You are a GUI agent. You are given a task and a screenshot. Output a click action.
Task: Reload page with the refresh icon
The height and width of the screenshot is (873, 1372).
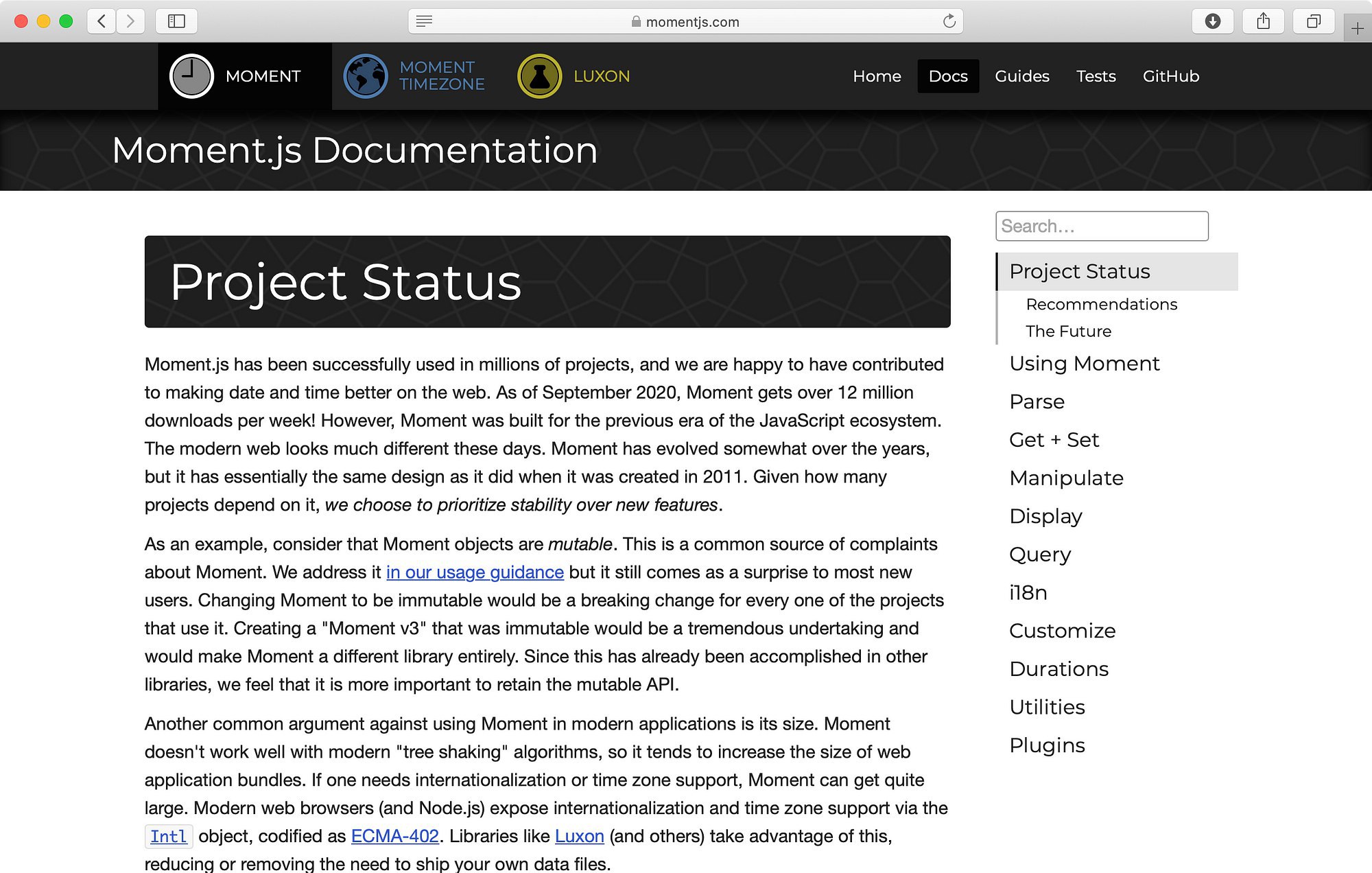949,21
